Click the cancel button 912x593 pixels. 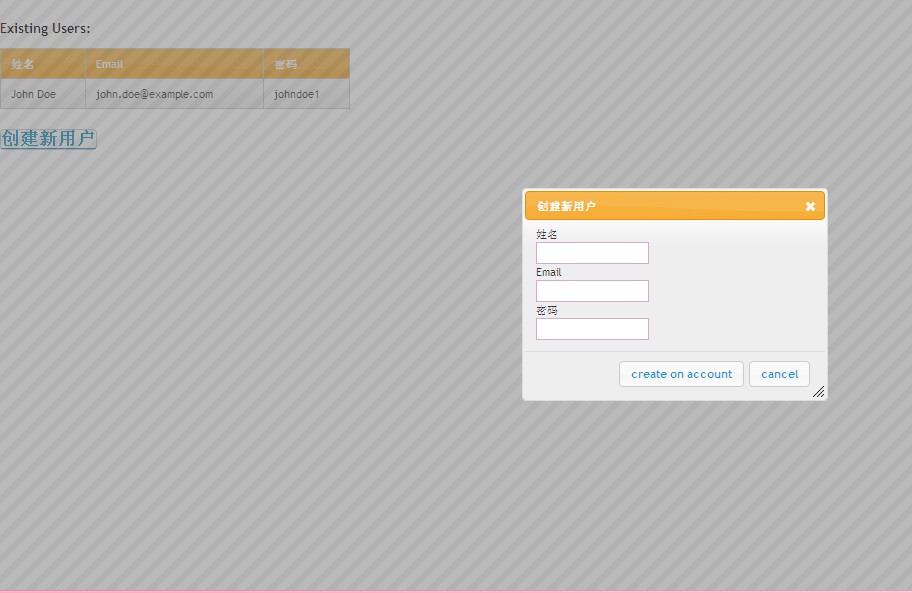pyautogui.click(x=779, y=374)
